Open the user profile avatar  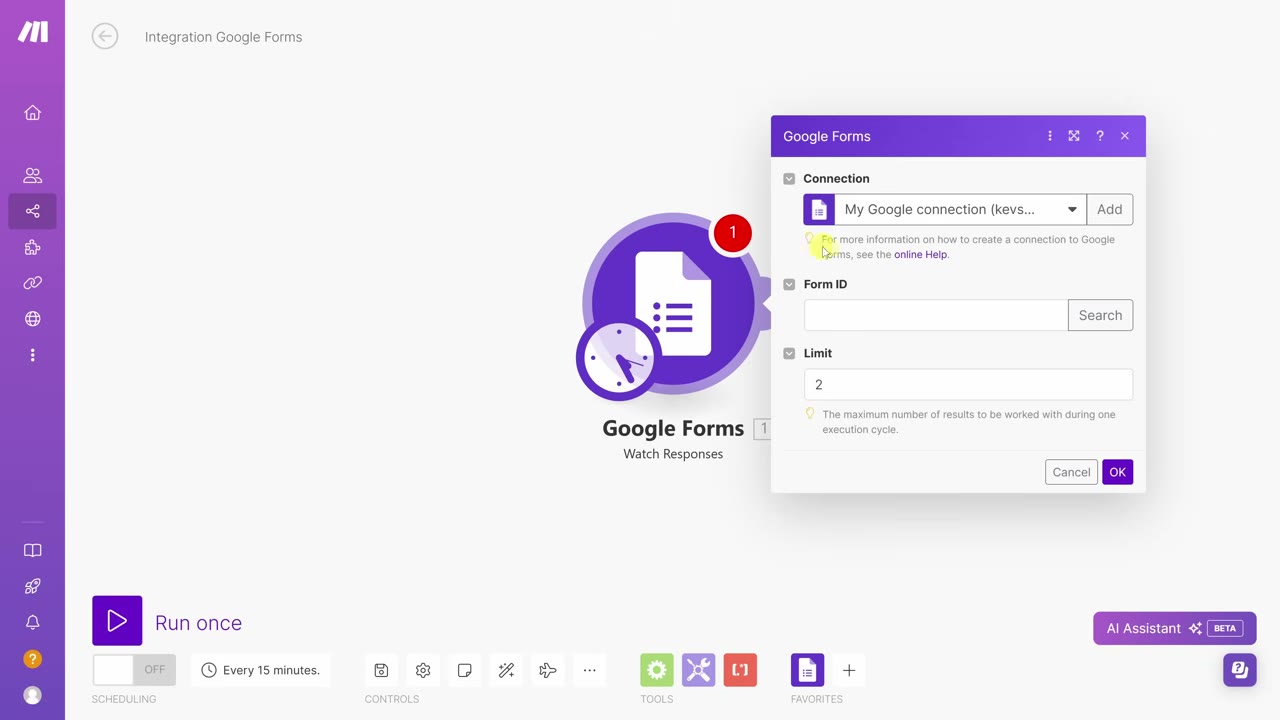click(33, 695)
